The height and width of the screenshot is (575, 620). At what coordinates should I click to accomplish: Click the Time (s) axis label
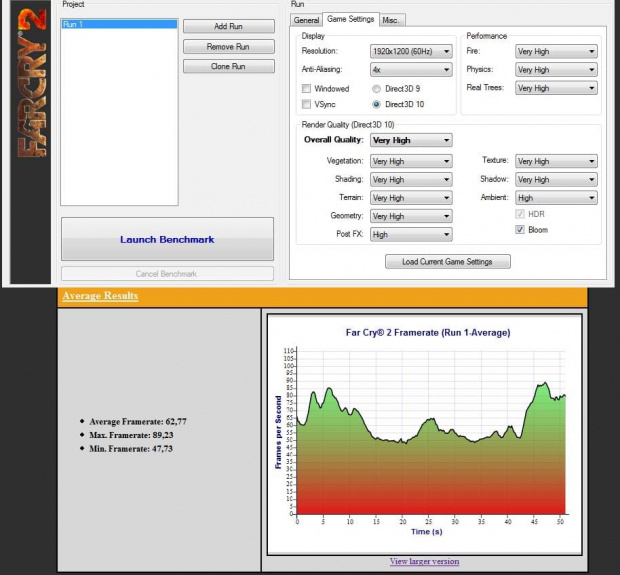[x=427, y=532]
